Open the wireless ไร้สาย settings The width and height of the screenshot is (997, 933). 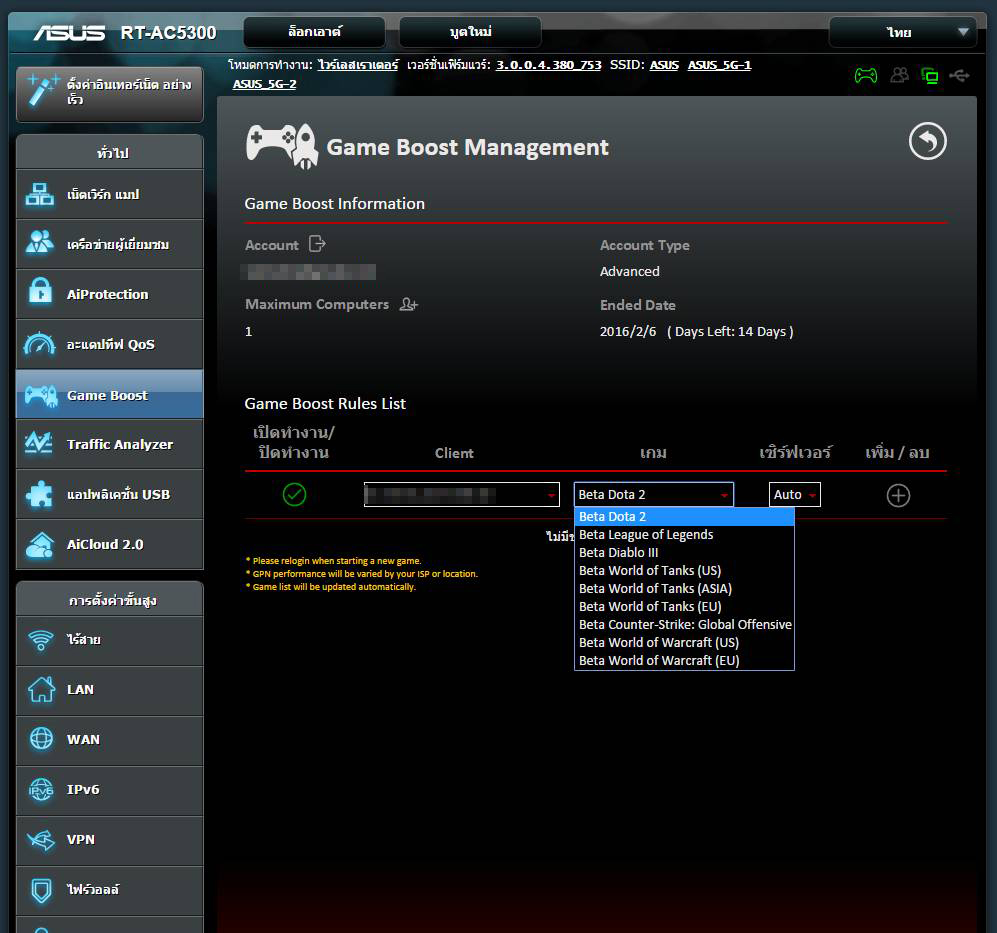click(109, 640)
